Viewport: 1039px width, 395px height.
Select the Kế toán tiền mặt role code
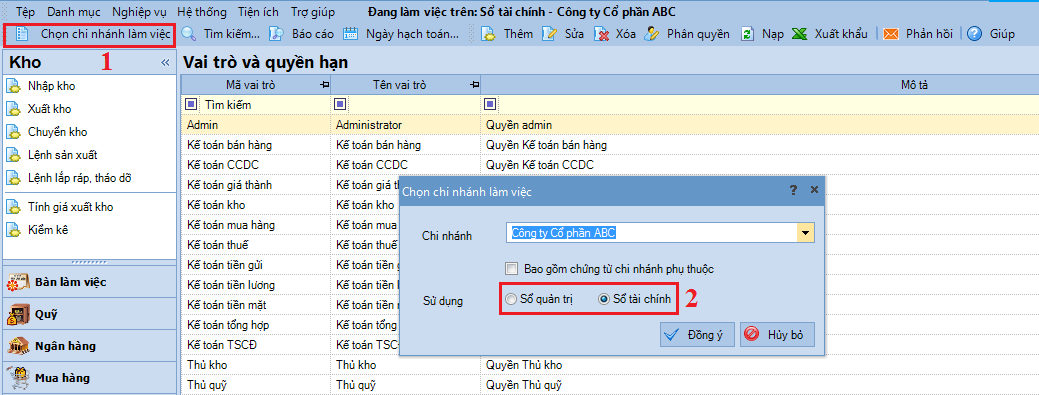tap(226, 305)
